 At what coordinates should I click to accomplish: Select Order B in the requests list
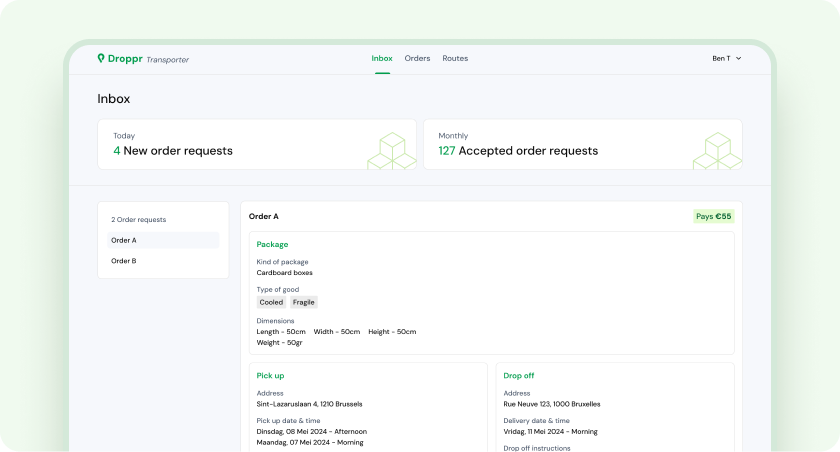(x=163, y=261)
